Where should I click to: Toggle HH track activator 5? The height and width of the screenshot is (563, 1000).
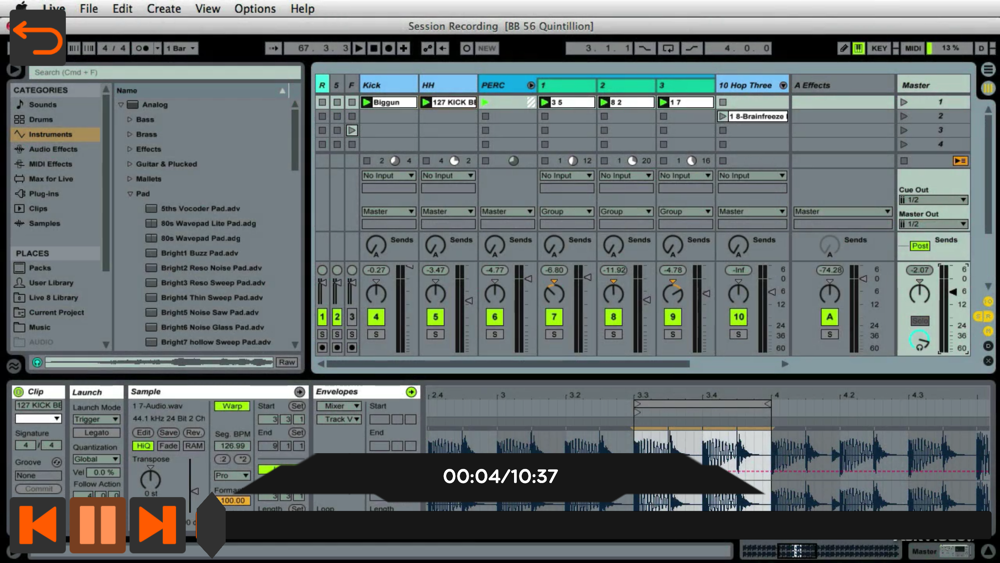point(435,317)
